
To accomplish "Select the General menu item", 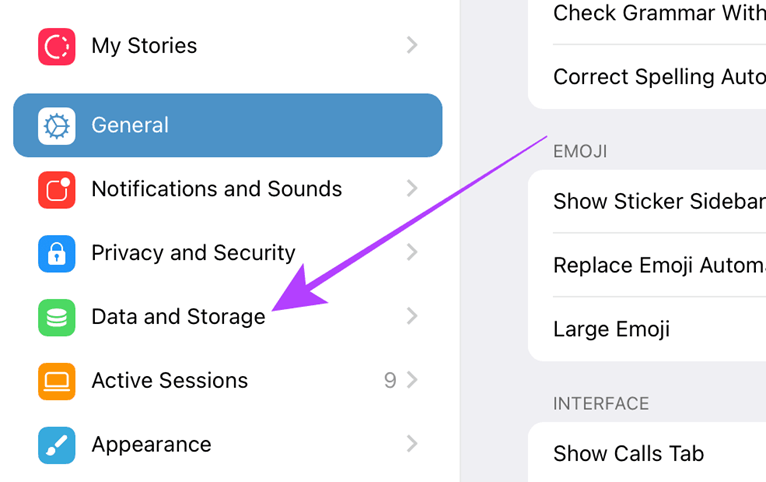I will (x=228, y=126).
